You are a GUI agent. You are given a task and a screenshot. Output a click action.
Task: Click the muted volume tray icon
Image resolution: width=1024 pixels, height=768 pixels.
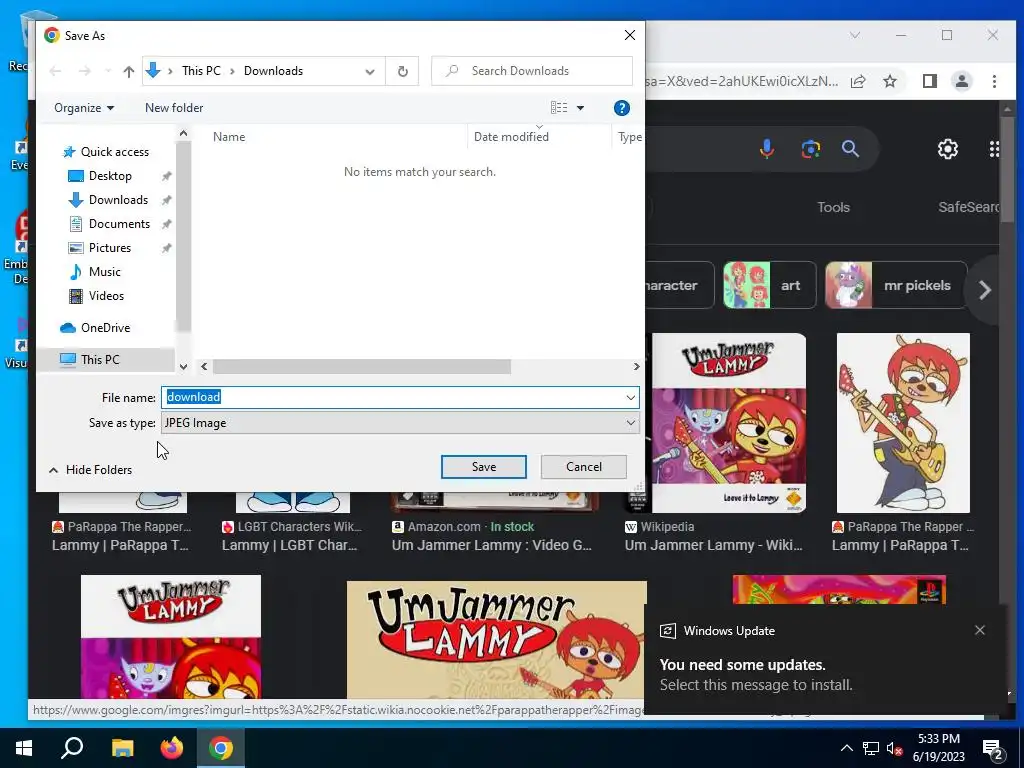click(895, 749)
